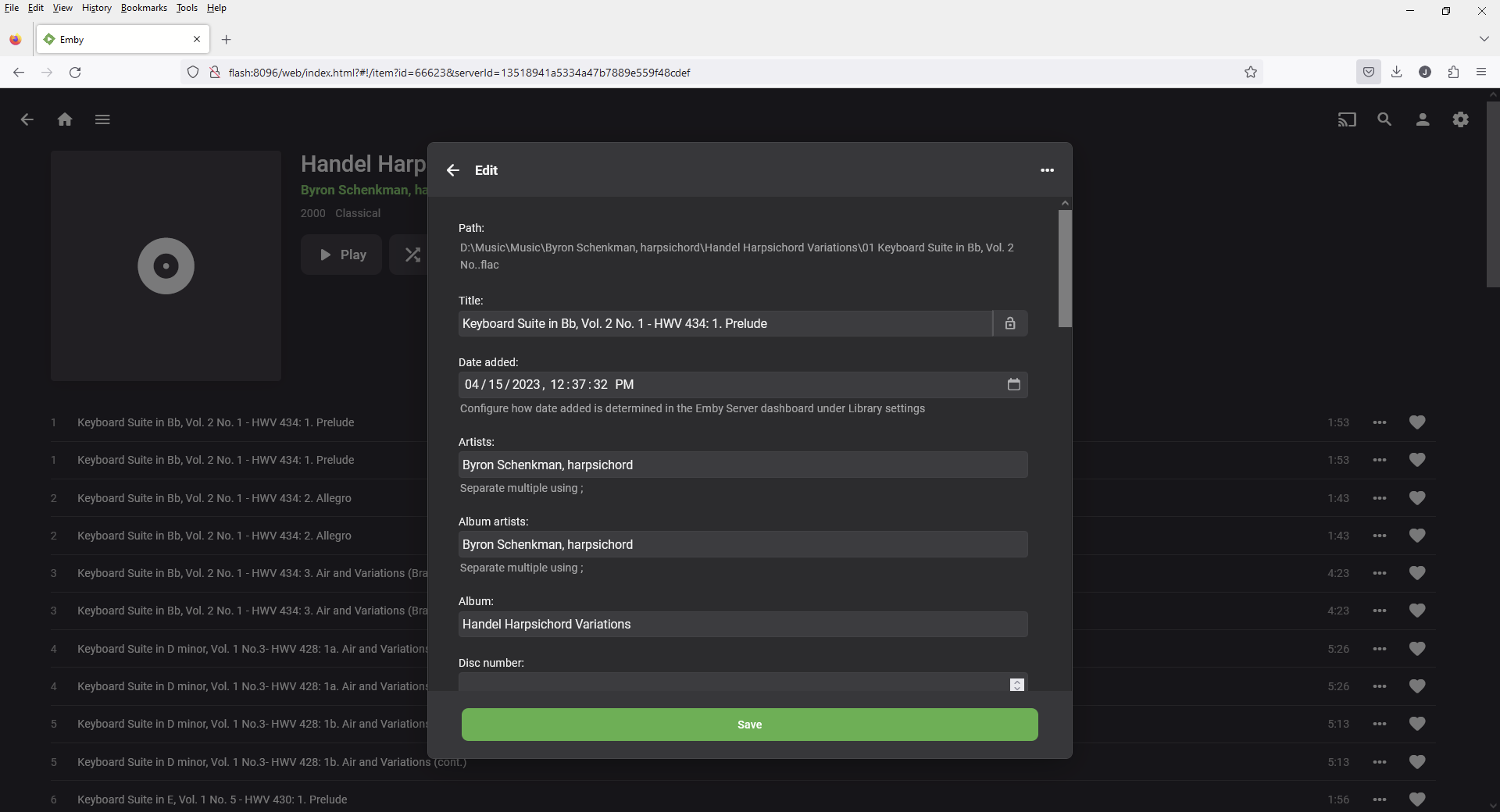The height and width of the screenshot is (812, 1500).
Task: Open the three-dot menu in the Edit dialog
Action: coord(1047,170)
